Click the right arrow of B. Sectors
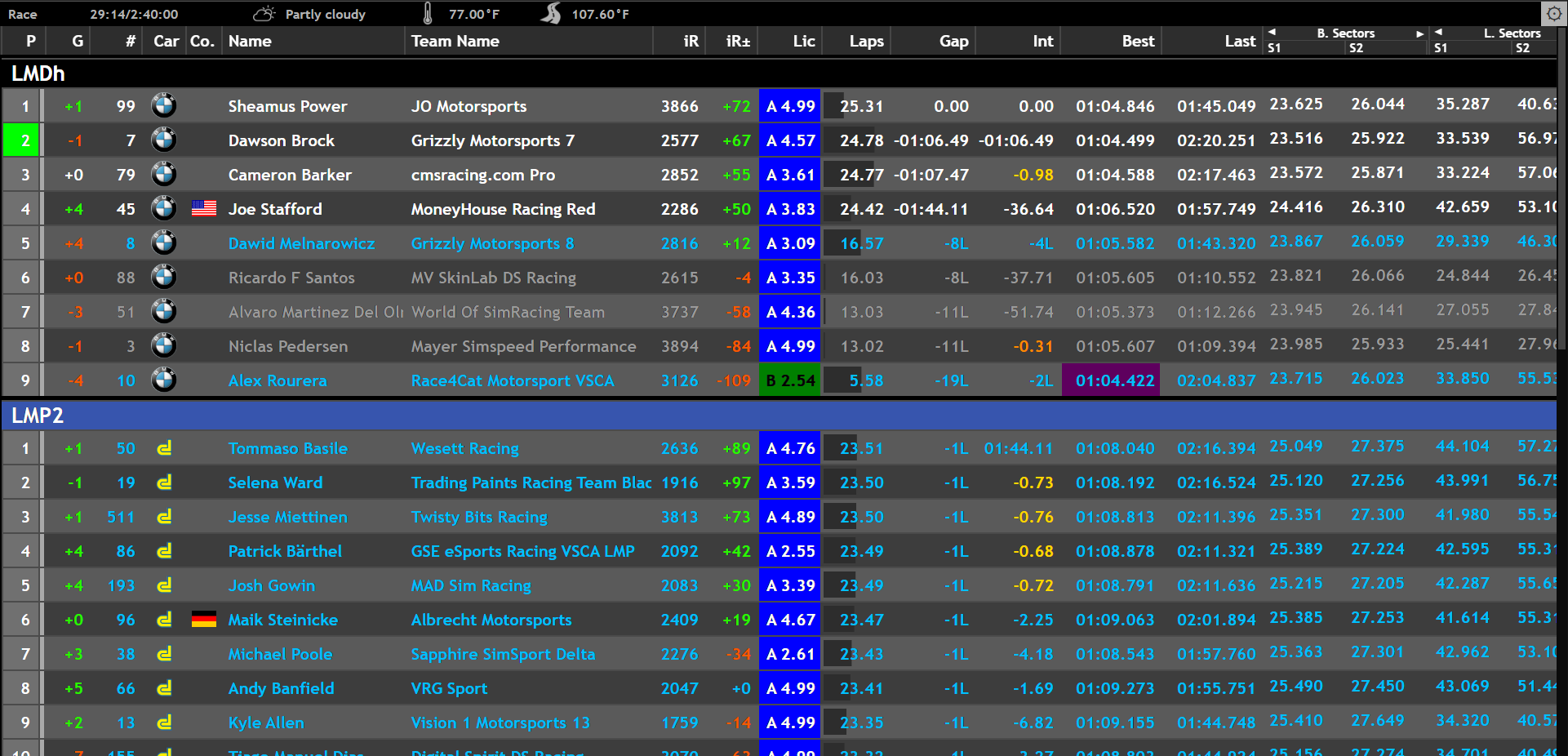This screenshot has width=1568, height=756. (1419, 33)
